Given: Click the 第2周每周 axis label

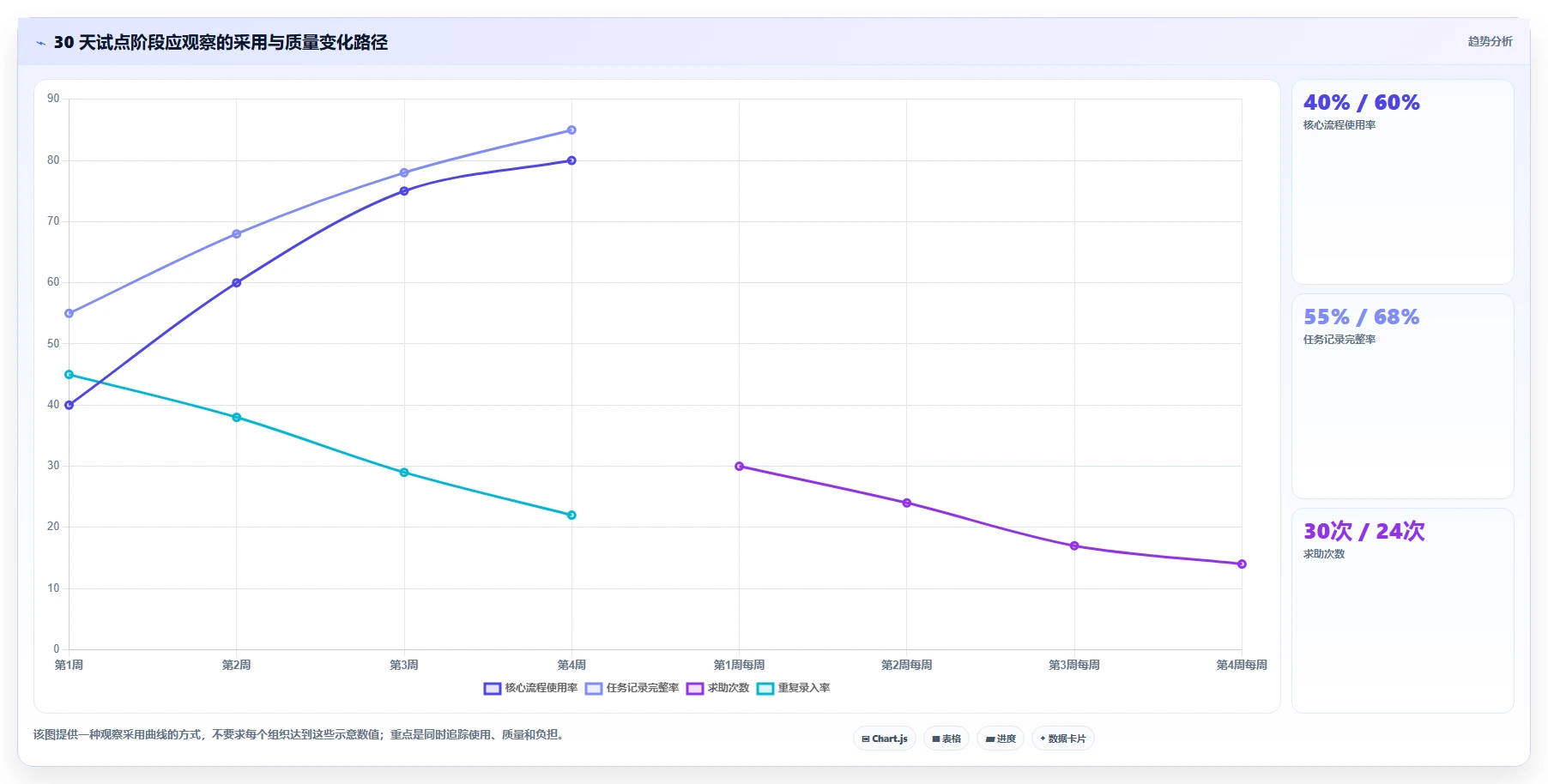Looking at the screenshot, I should 907,666.
